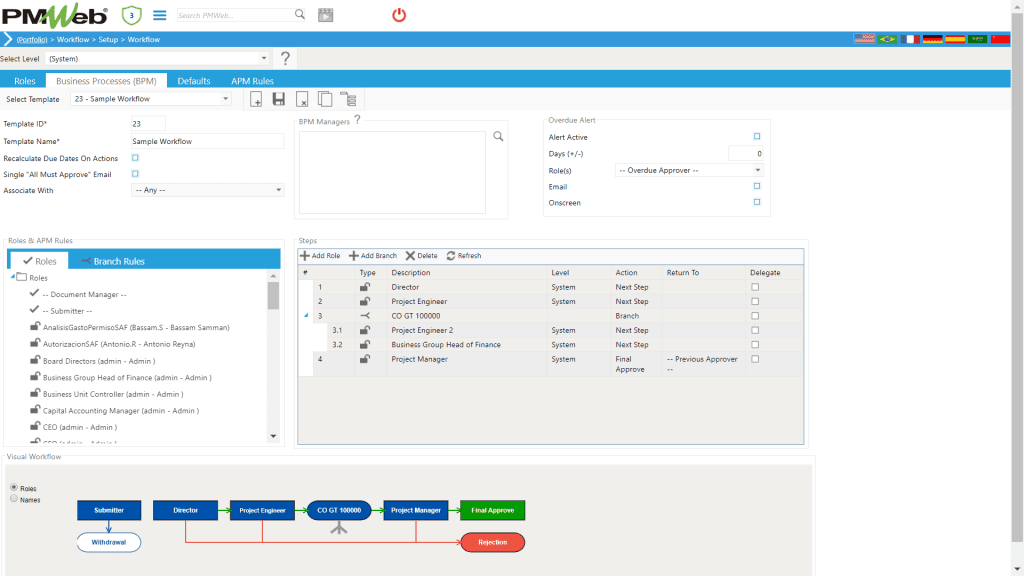Click the lock icon on Director step

(x=364, y=287)
